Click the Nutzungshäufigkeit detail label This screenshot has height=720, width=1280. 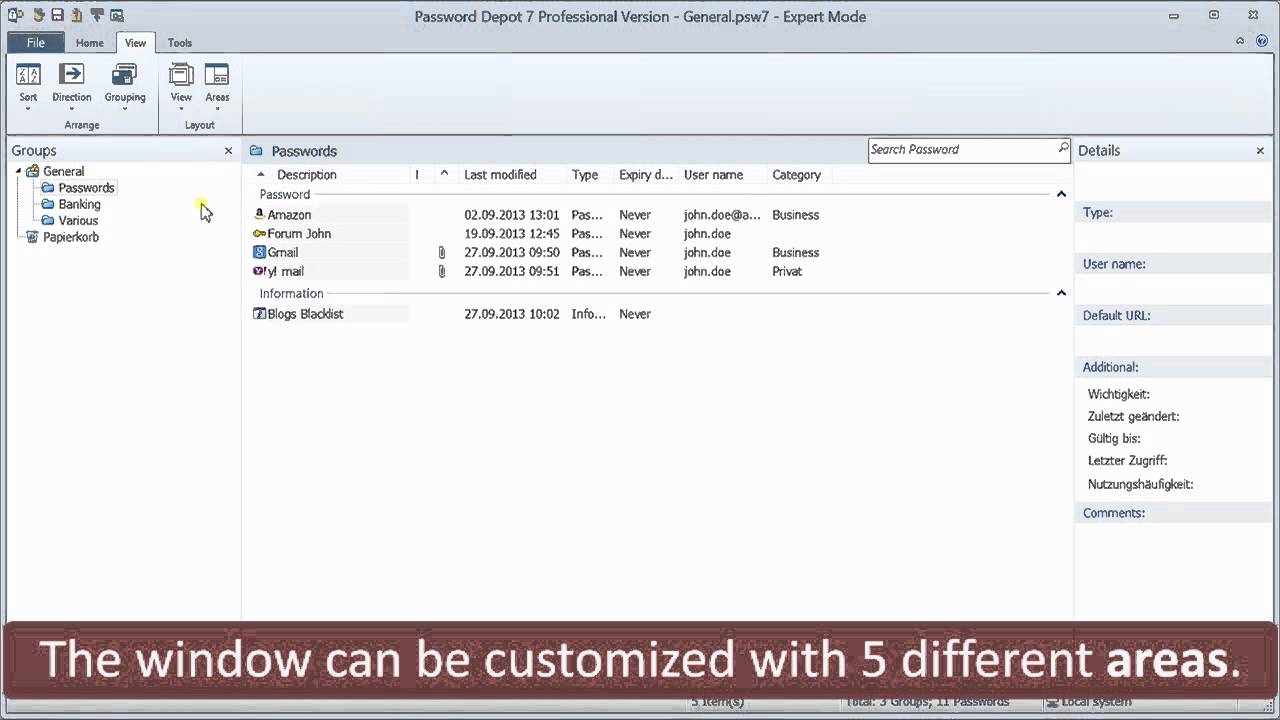(x=1141, y=485)
